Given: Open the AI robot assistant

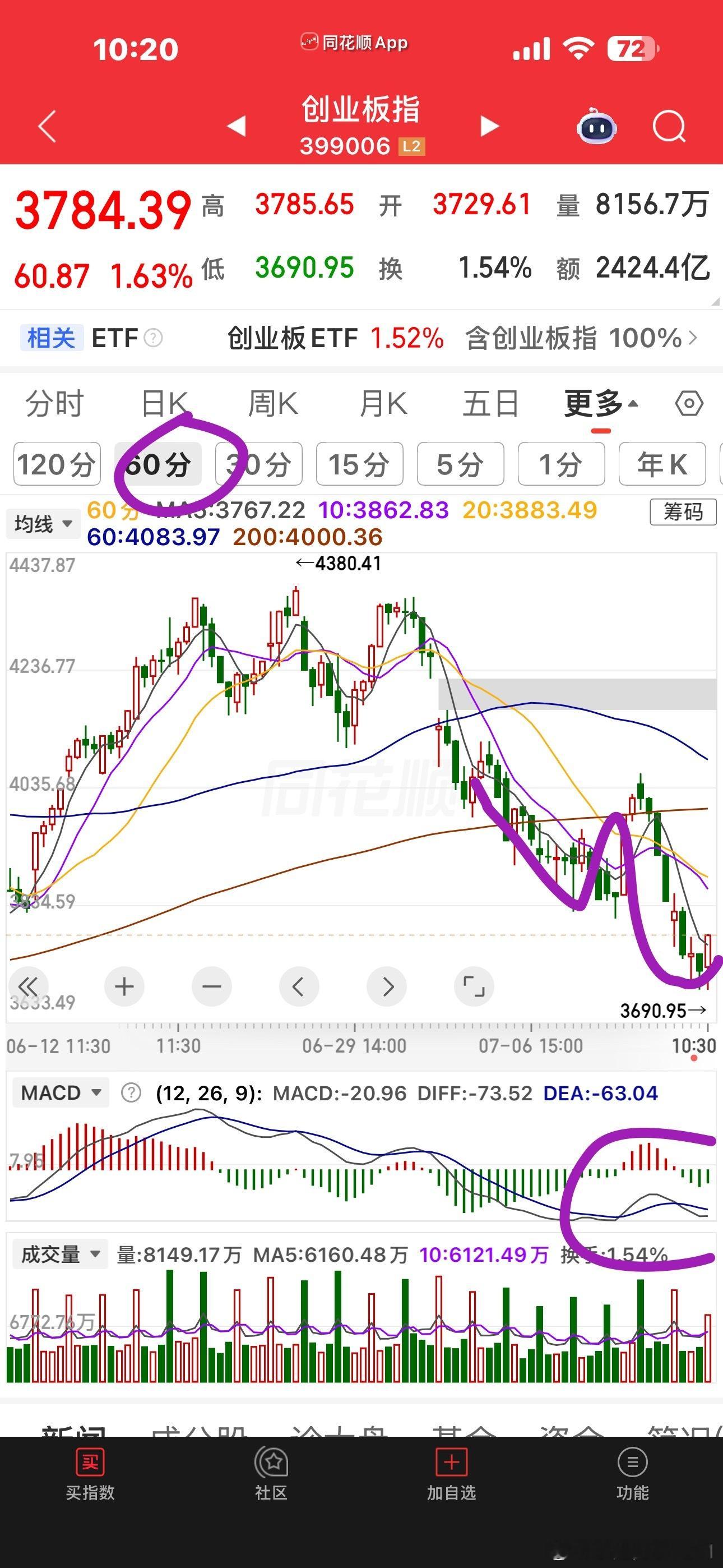Looking at the screenshot, I should [596, 126].
